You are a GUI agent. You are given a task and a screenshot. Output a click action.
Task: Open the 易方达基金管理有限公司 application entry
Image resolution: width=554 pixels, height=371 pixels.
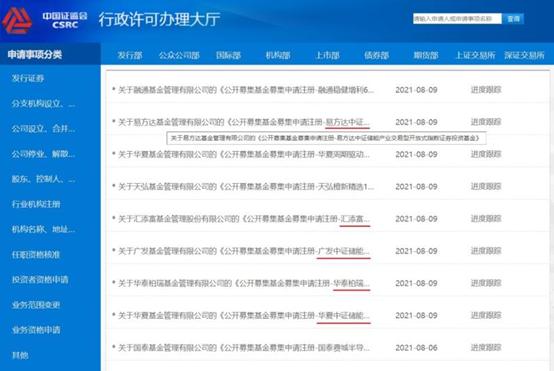pyautogui.click(x=244, y=122)
